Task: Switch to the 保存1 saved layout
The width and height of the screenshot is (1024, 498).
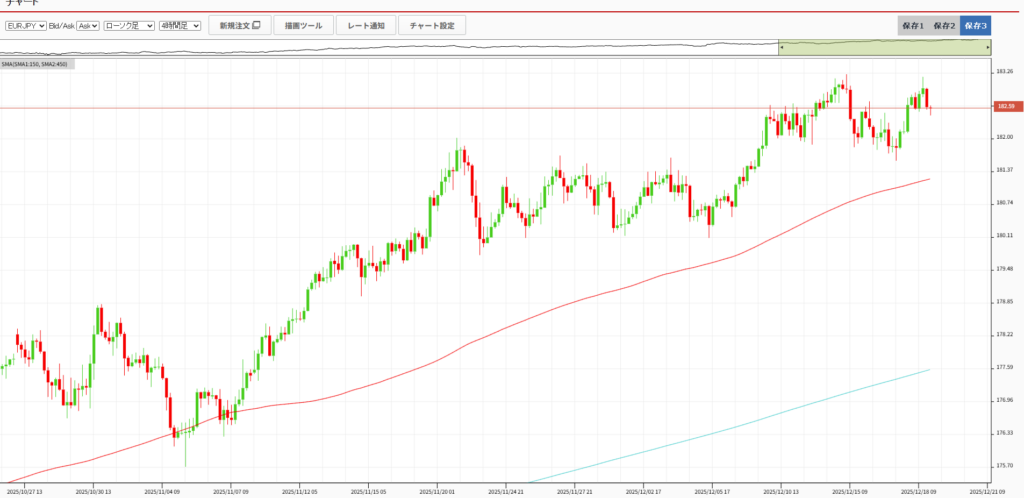Action: (913, 25)
